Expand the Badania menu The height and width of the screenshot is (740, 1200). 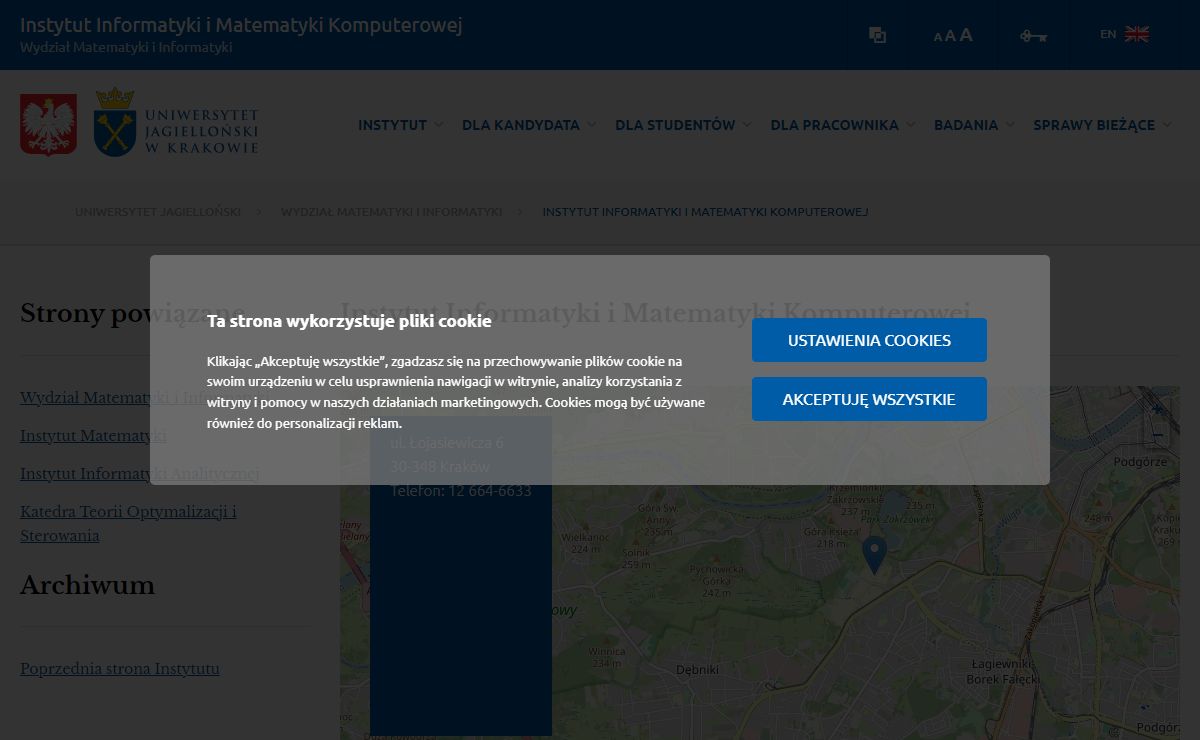974,125
